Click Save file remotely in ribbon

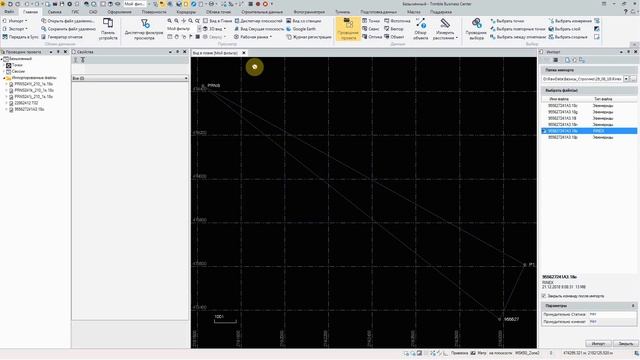(x=68, y=29)
